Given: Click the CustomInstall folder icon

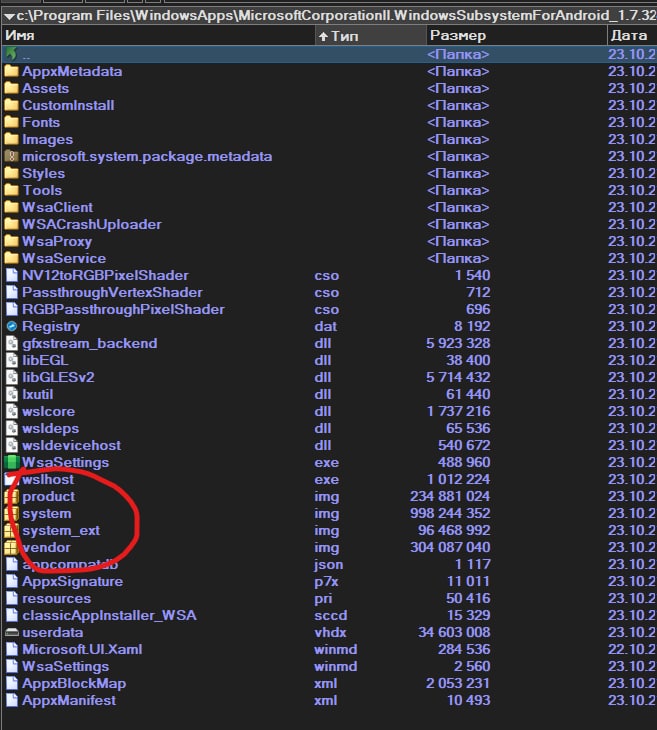Looking at the screenshot, I should [x=11, y=105].
